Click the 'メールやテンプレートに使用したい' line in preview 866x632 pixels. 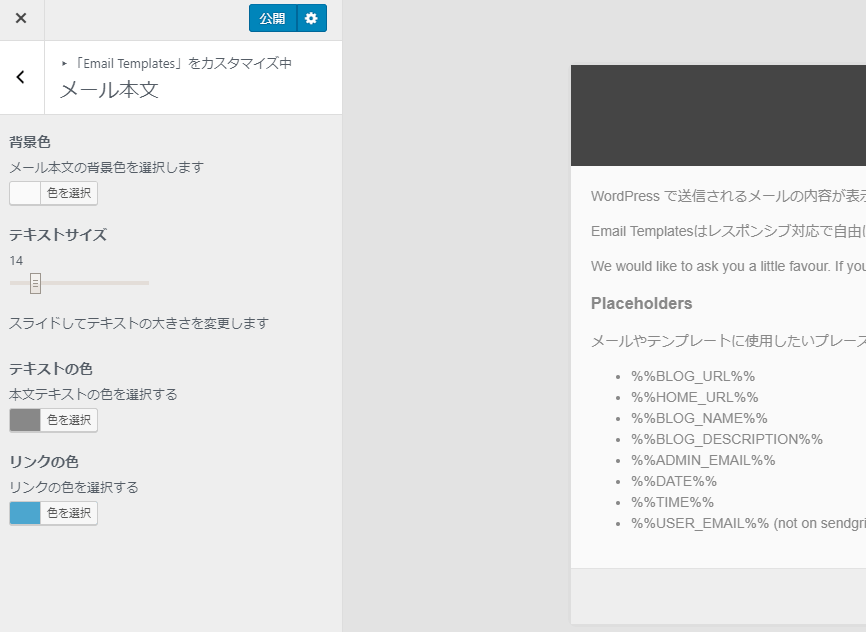click(728, 341)
